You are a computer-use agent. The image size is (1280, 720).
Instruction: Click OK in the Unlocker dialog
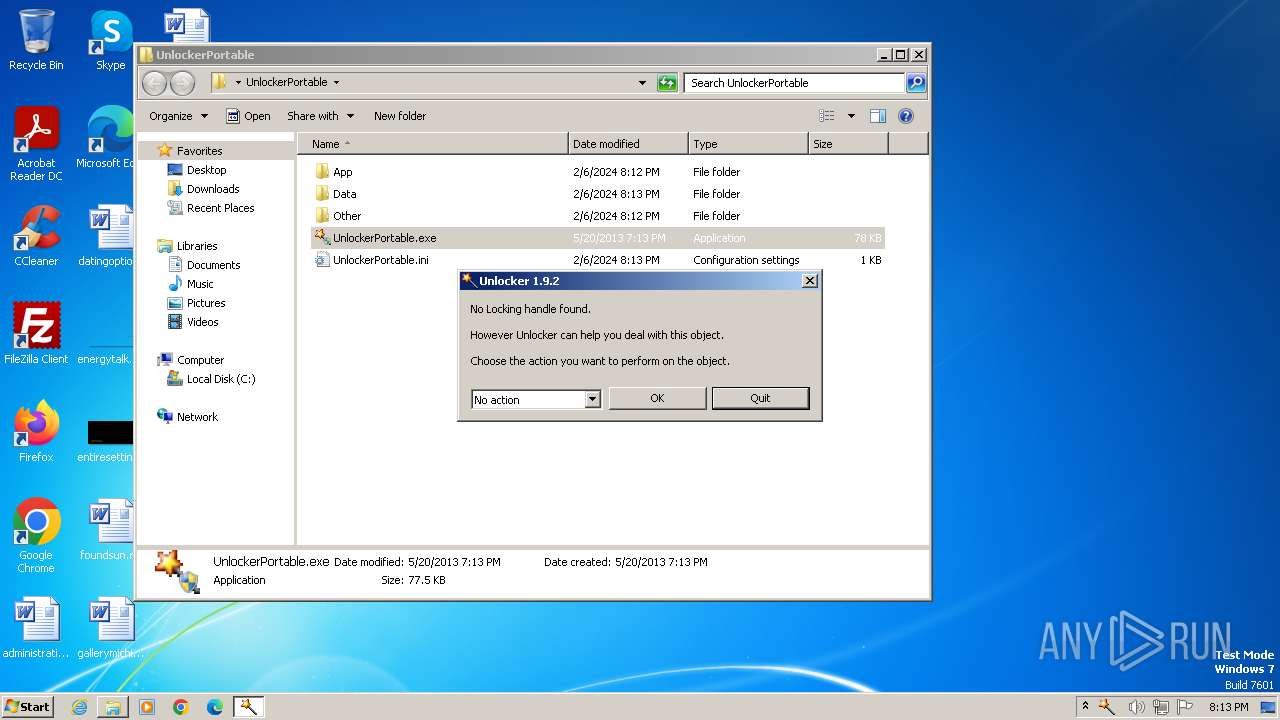(657, 398)
